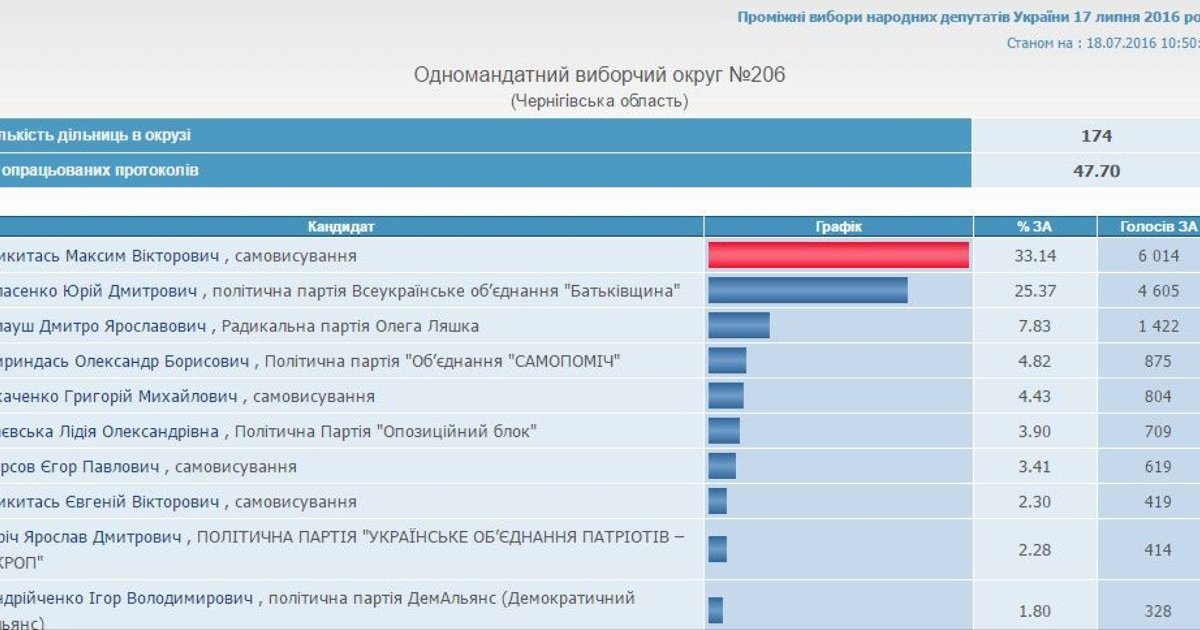The width and height of the screenshot is (1200, 630).
Task: Click the value 174 for precinct count
Action: point(1096,136)
